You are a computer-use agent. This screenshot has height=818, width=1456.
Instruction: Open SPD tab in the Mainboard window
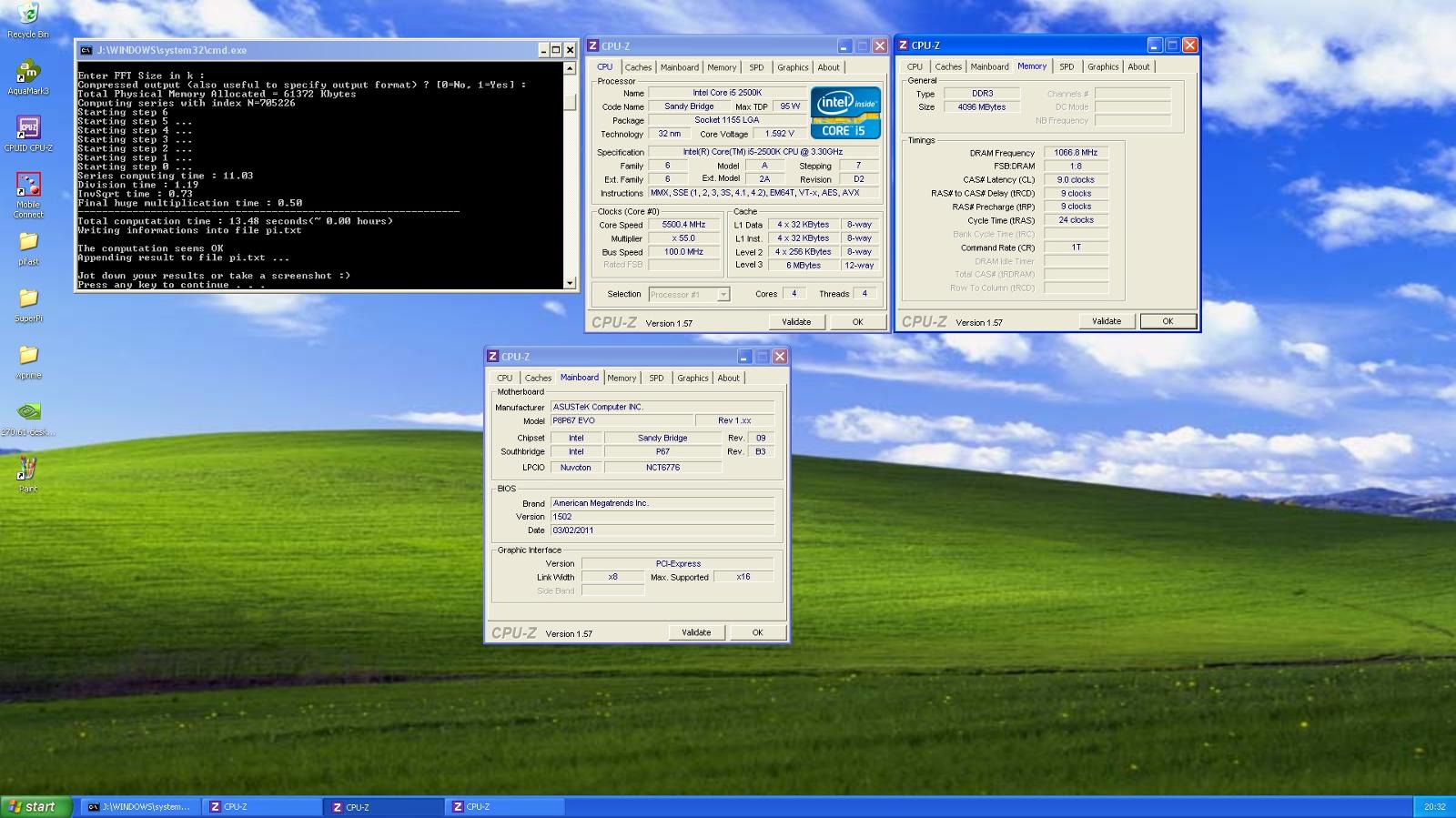coord(656,378)
